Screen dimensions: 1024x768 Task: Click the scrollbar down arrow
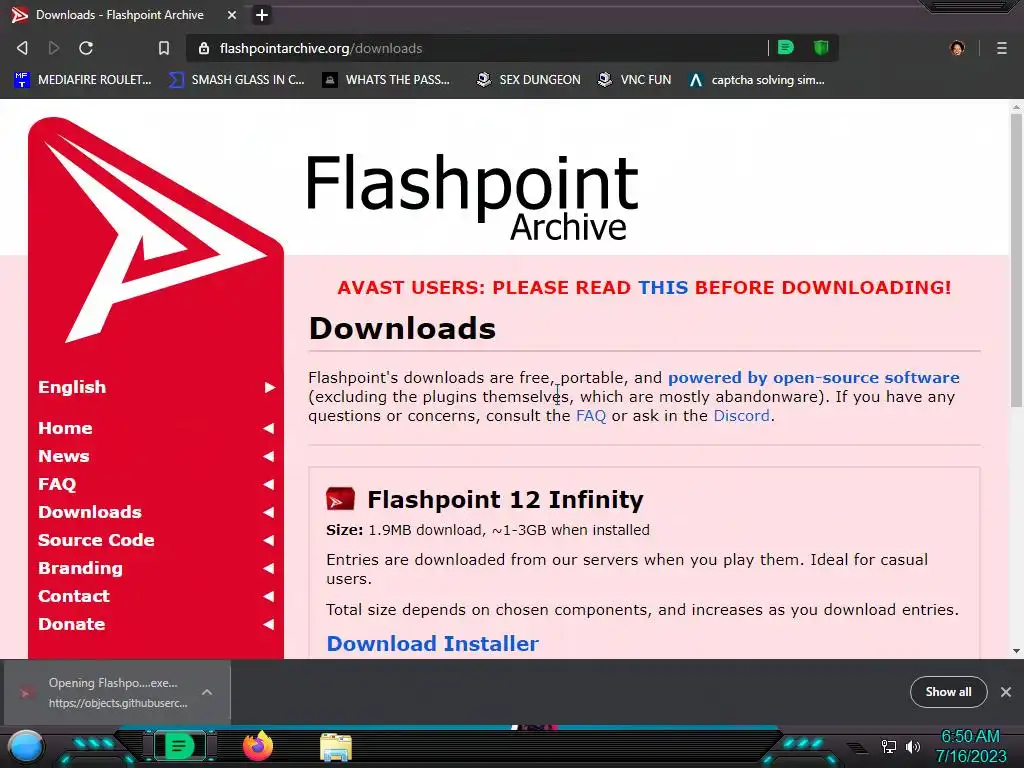tap(1016, 650)
